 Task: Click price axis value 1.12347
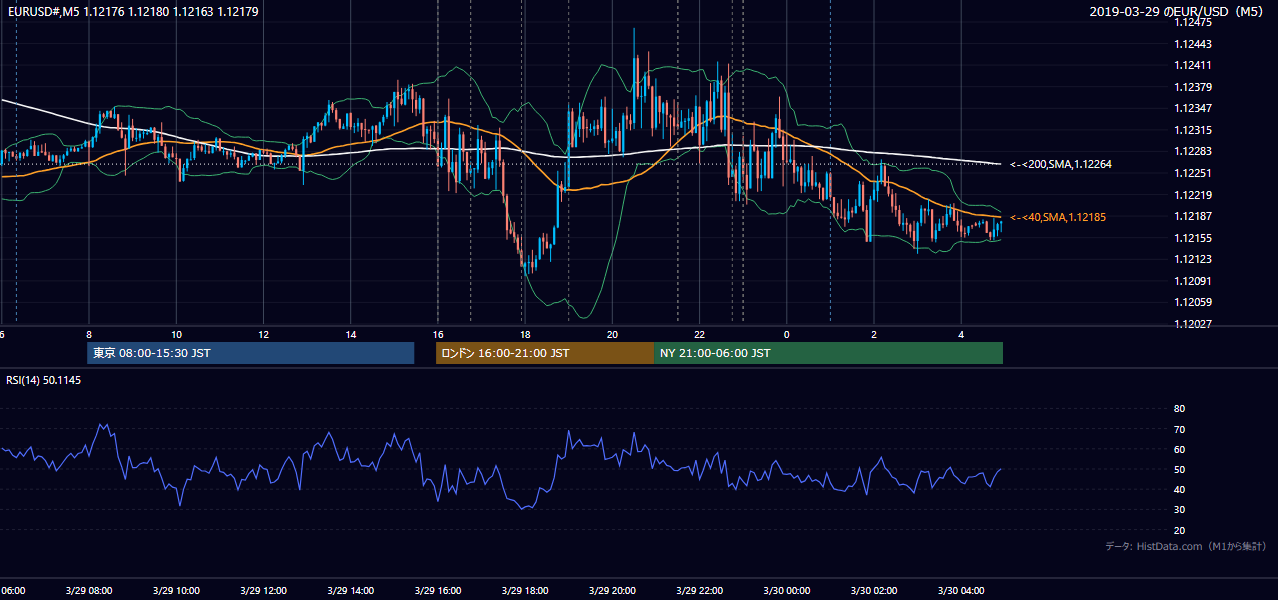tap(1194, 109)
